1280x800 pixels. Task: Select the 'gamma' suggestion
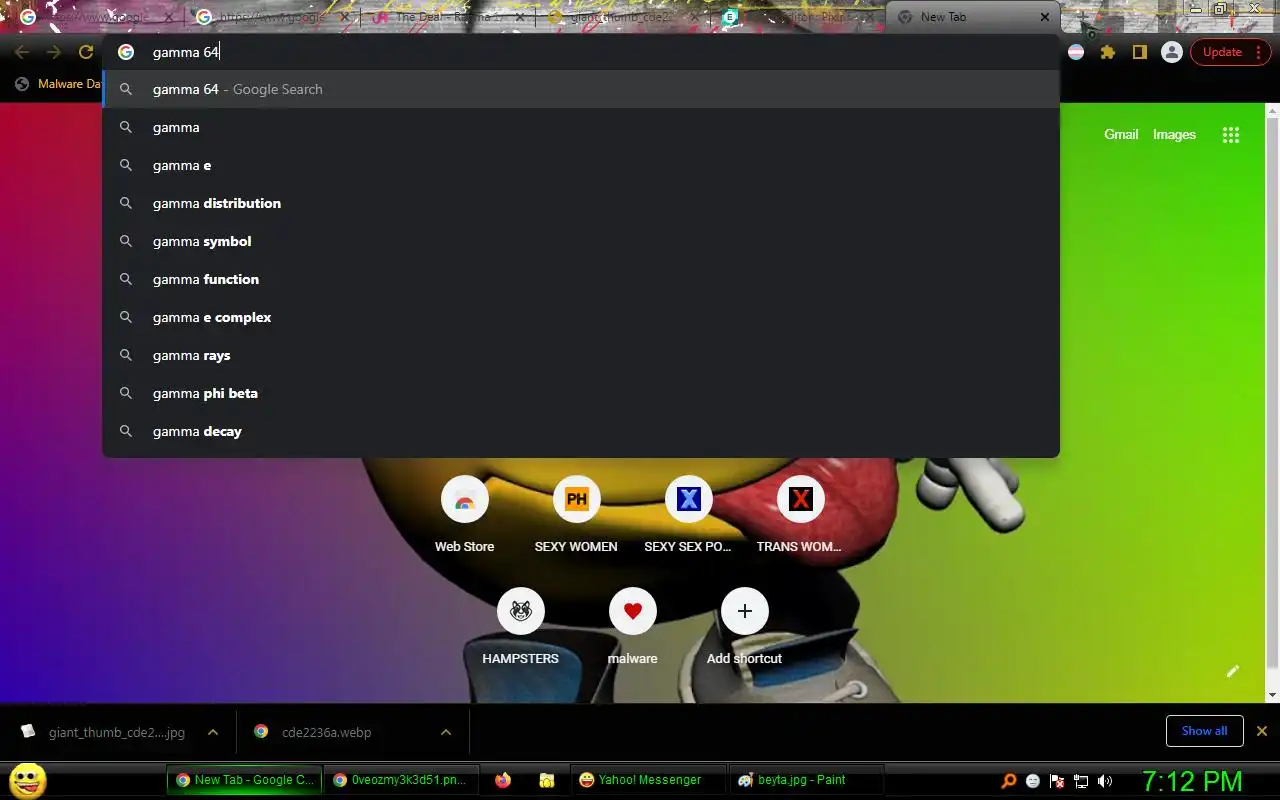tap(581, 127)
